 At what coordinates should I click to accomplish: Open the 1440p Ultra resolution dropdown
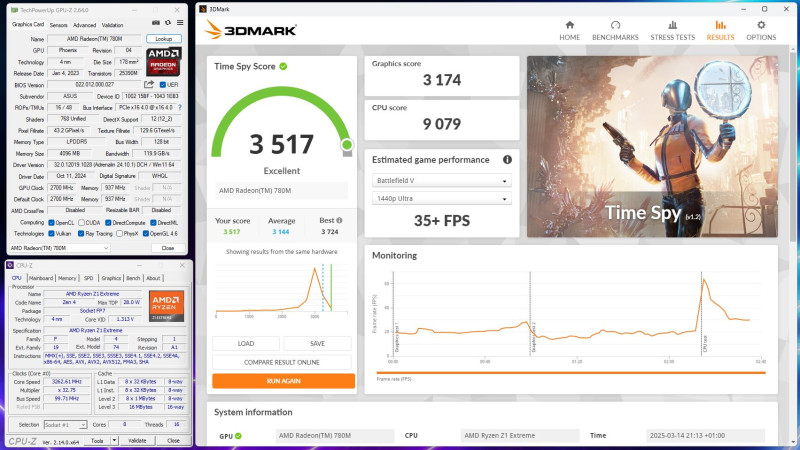tap(442, 198)
